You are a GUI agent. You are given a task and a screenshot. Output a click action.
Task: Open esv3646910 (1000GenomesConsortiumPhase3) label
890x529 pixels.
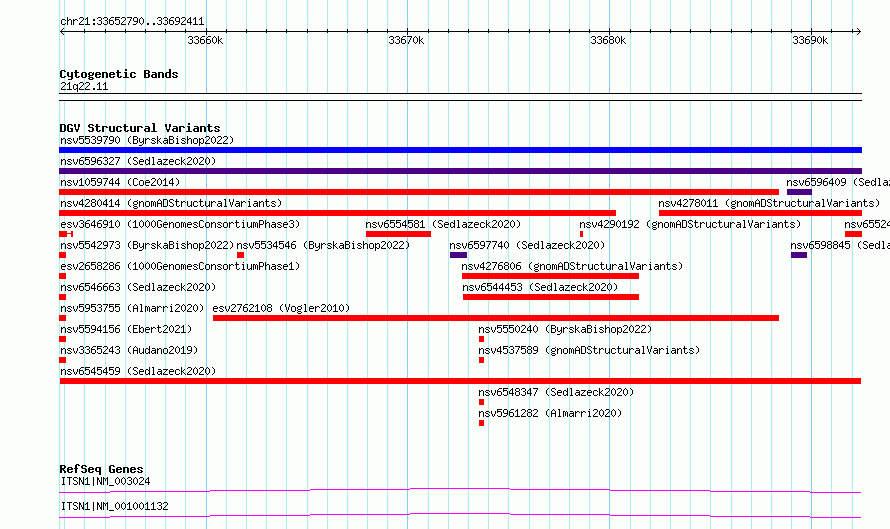click(x=180, y=224)
